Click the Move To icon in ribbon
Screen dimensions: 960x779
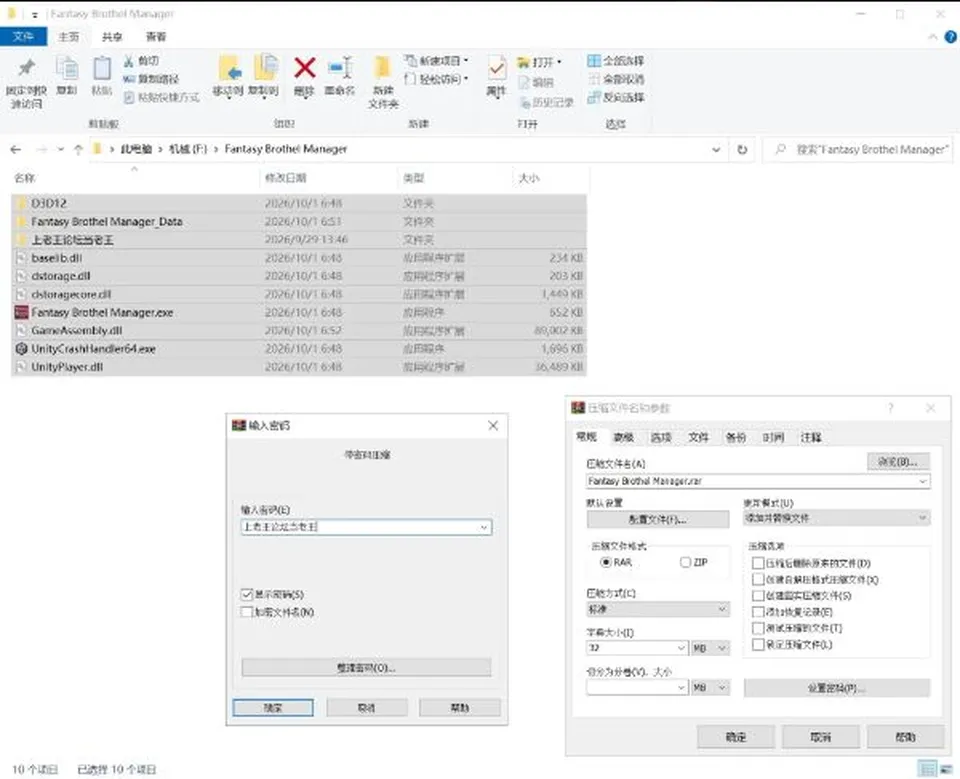(229, 67)
